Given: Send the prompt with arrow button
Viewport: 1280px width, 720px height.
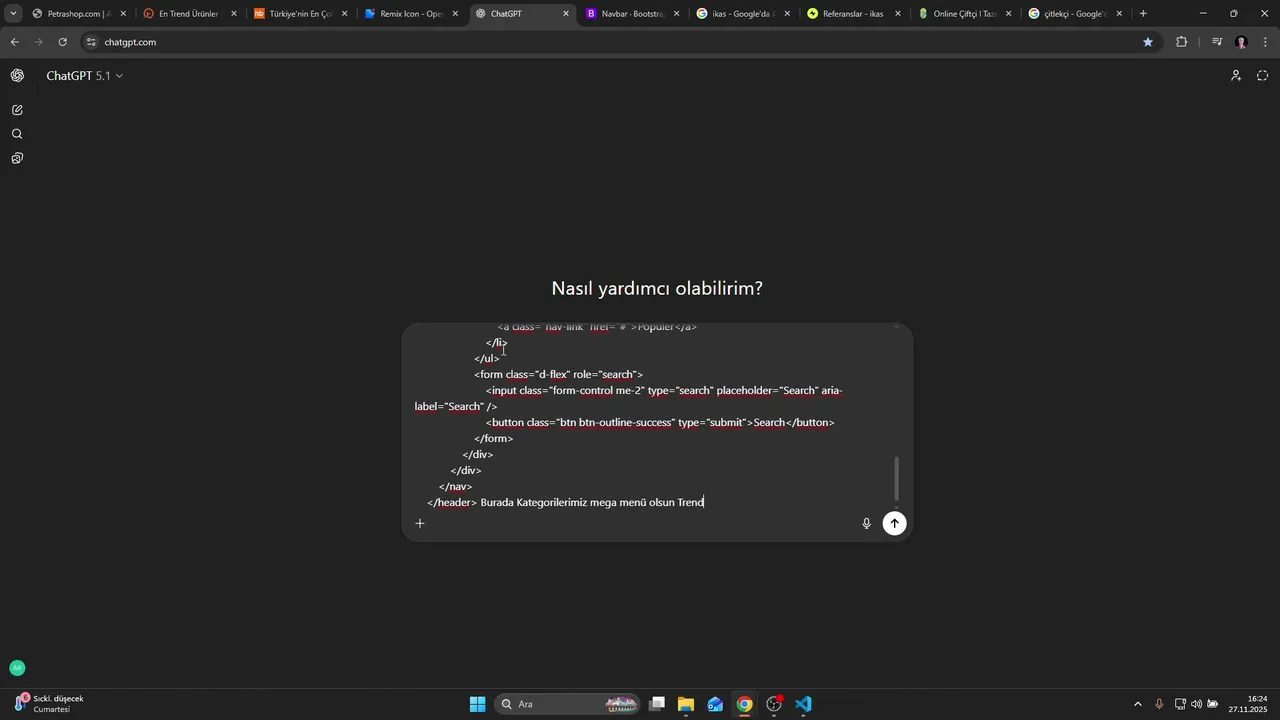Looking at the screenshot, I should coord(895,523).
